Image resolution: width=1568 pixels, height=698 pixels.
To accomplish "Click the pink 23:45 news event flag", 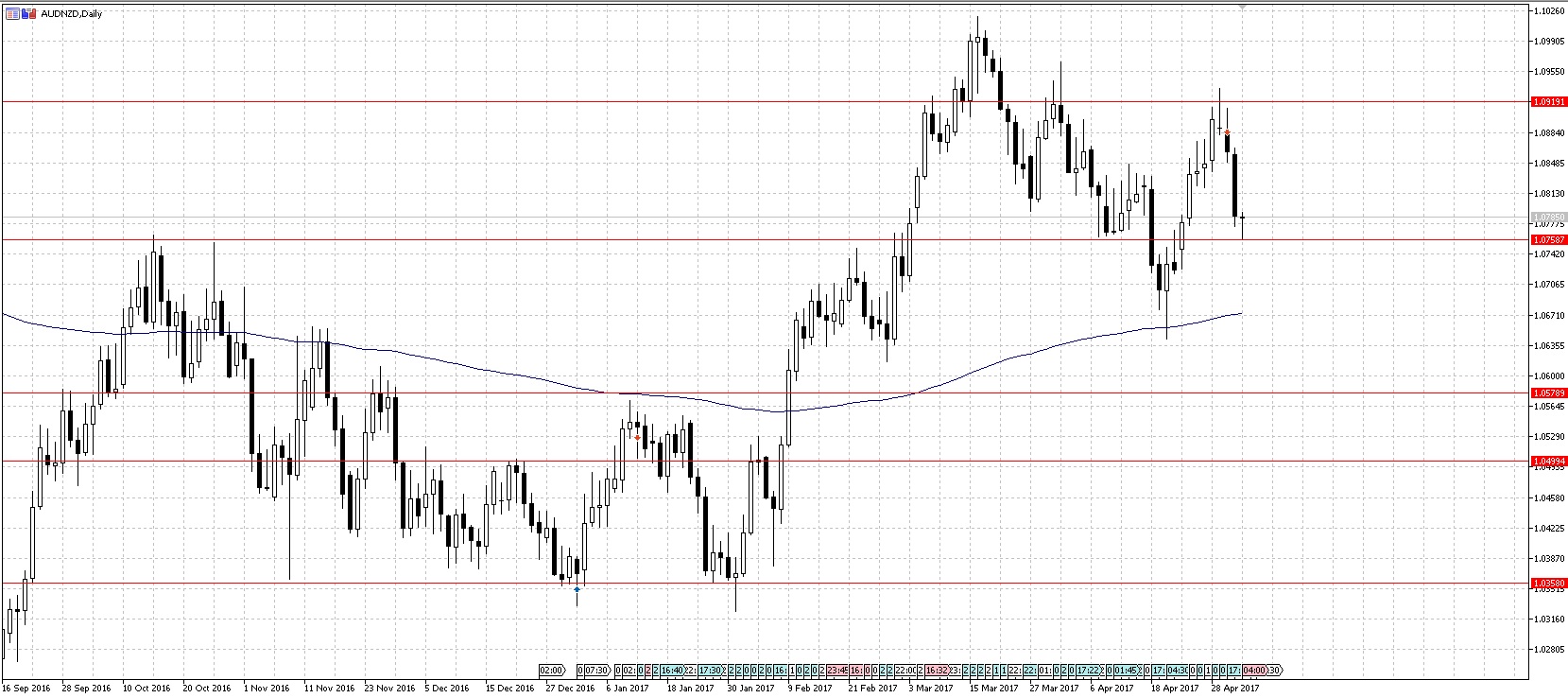I will (837, 671).
